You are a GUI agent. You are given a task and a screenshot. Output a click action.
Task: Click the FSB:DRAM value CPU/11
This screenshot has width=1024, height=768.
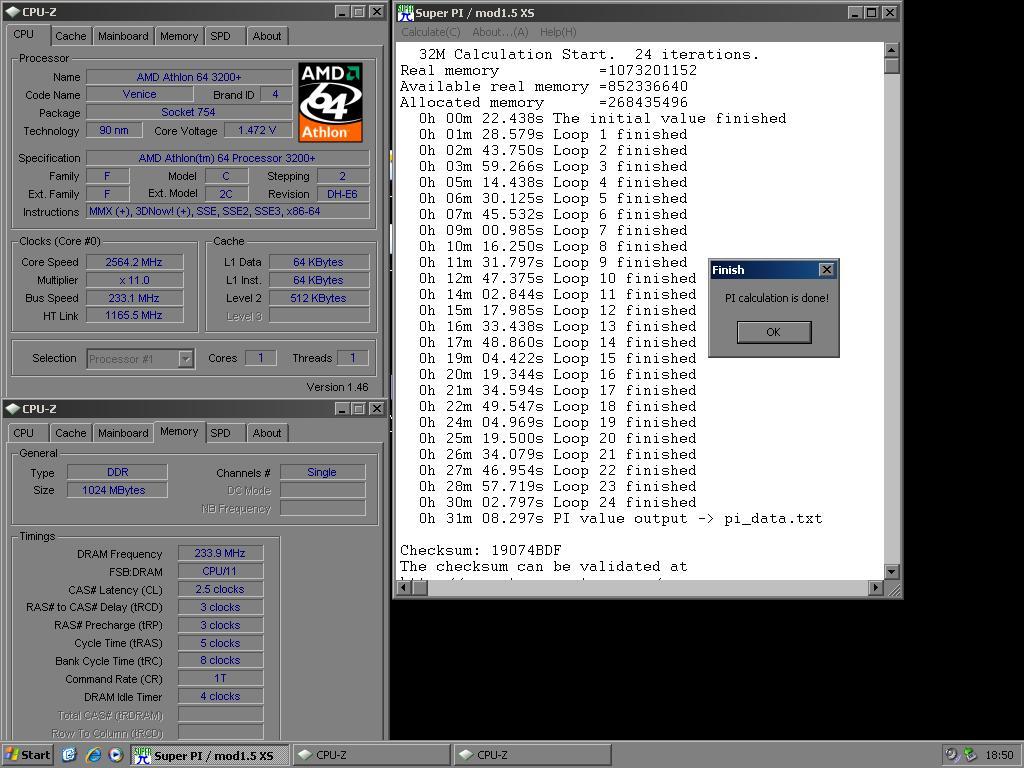tap(220, 571)
